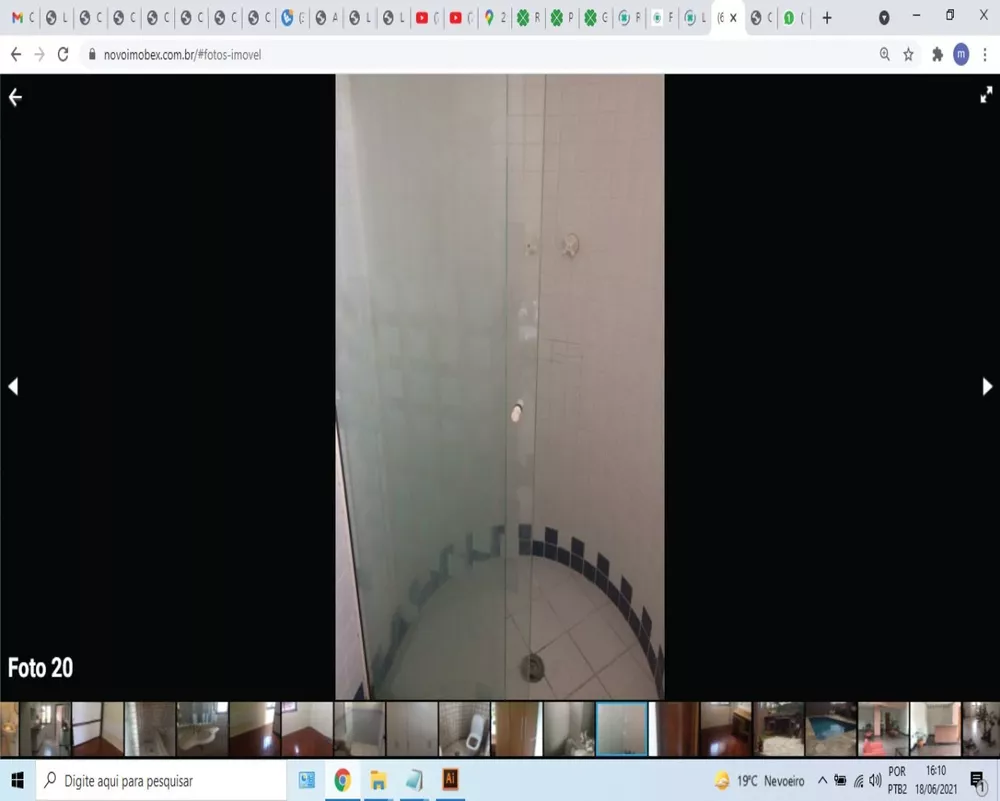Click the POR PTB2 language indicator
1000x801 pixels.
(x=897, y=781)
